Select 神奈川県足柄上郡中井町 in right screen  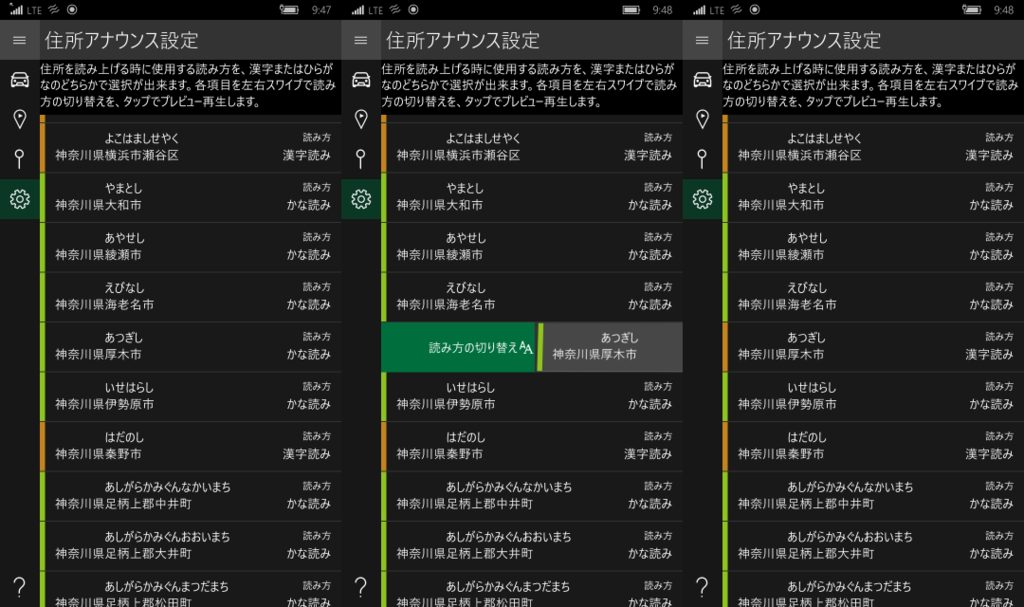coord(806,504)
